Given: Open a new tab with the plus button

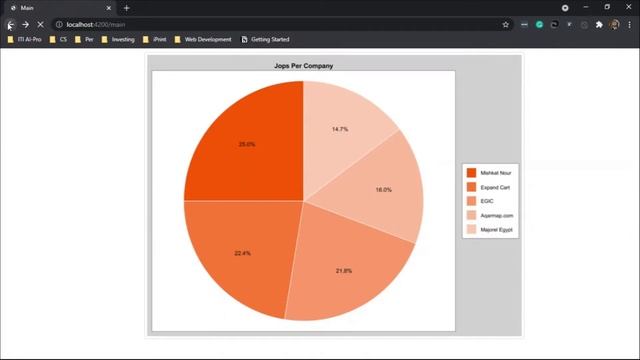Looking at the screenshot, I should pos(127,8).
